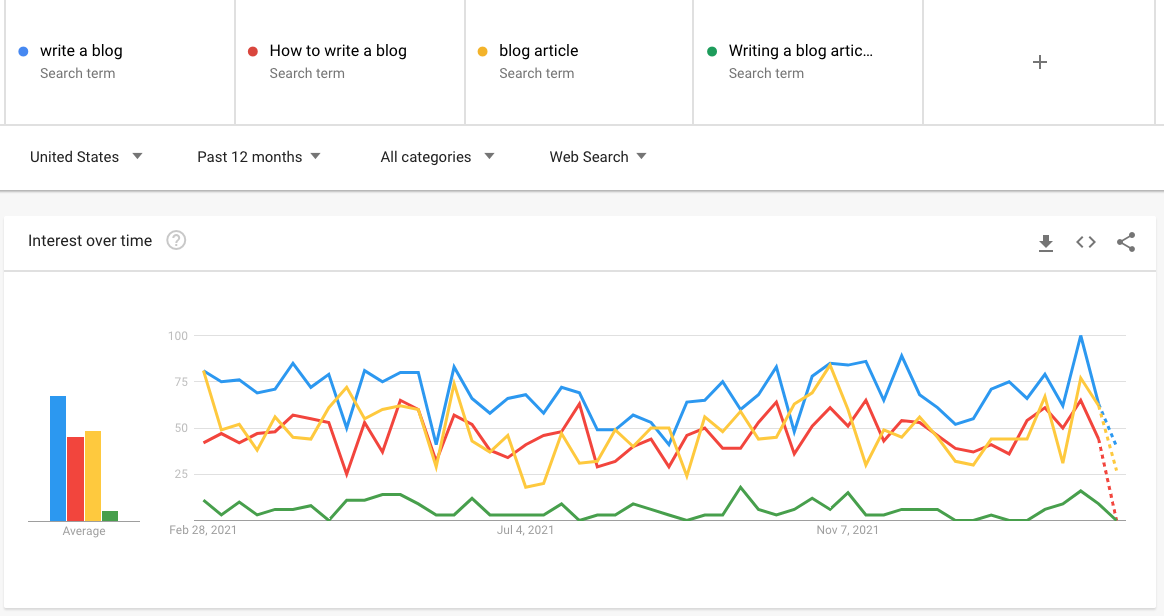Click the embed code icon
Screen dimensions: 1164x616
tap(1086, 242)
